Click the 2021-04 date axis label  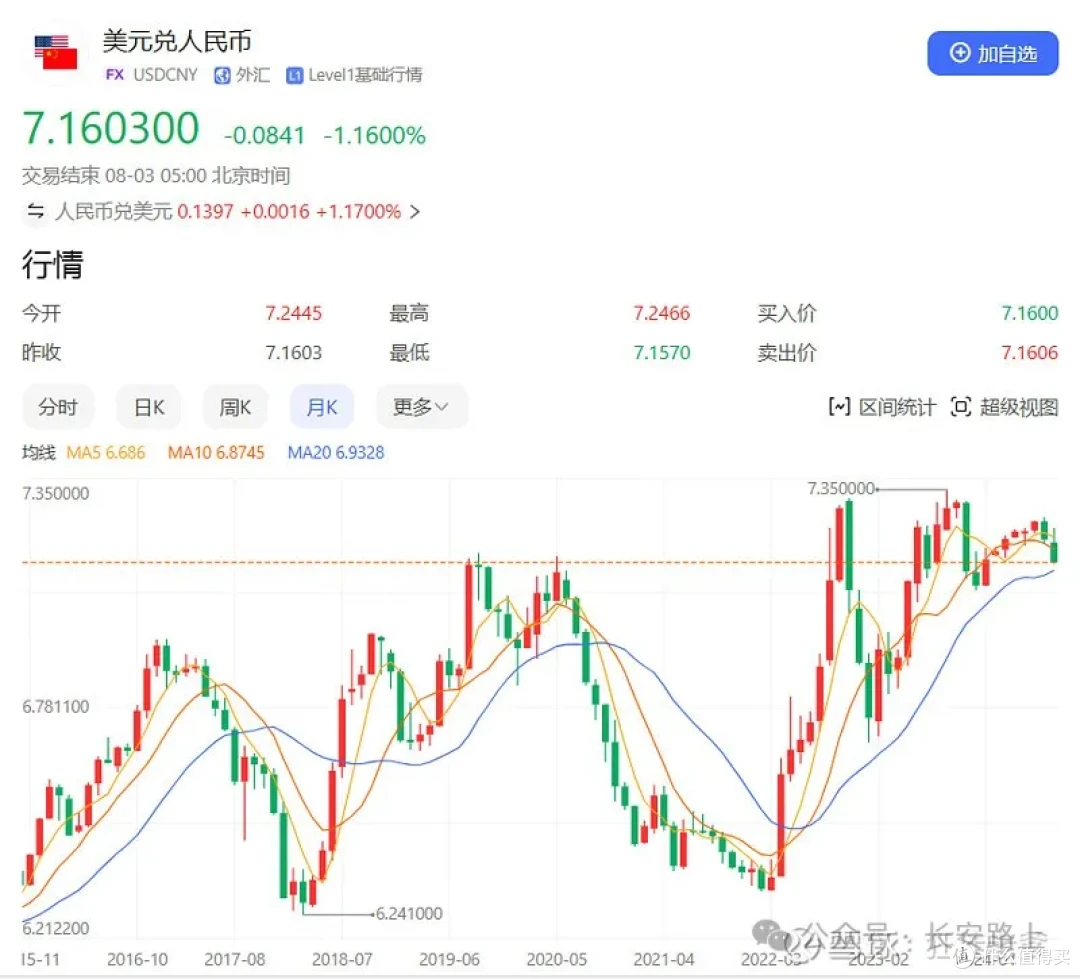click(664, 959)
